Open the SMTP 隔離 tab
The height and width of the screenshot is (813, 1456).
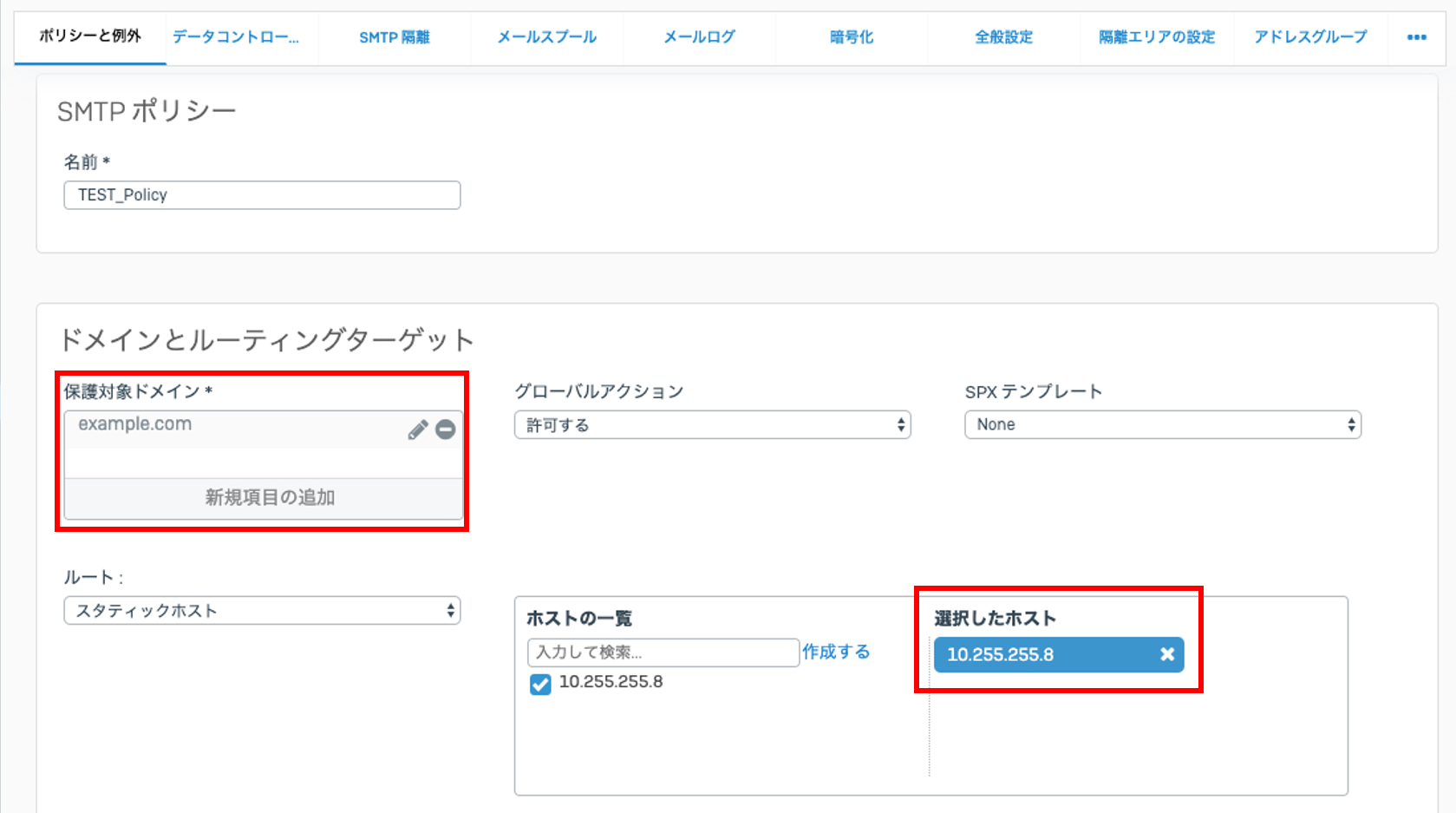pyautogui.click(x=395, y=37)
